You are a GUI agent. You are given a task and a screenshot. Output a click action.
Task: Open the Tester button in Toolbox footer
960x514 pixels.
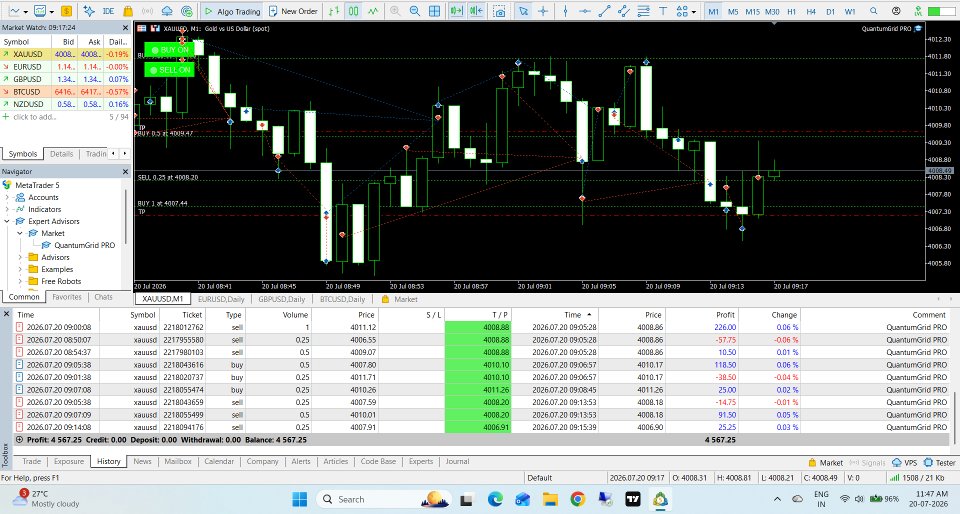[x=940, y=463]
